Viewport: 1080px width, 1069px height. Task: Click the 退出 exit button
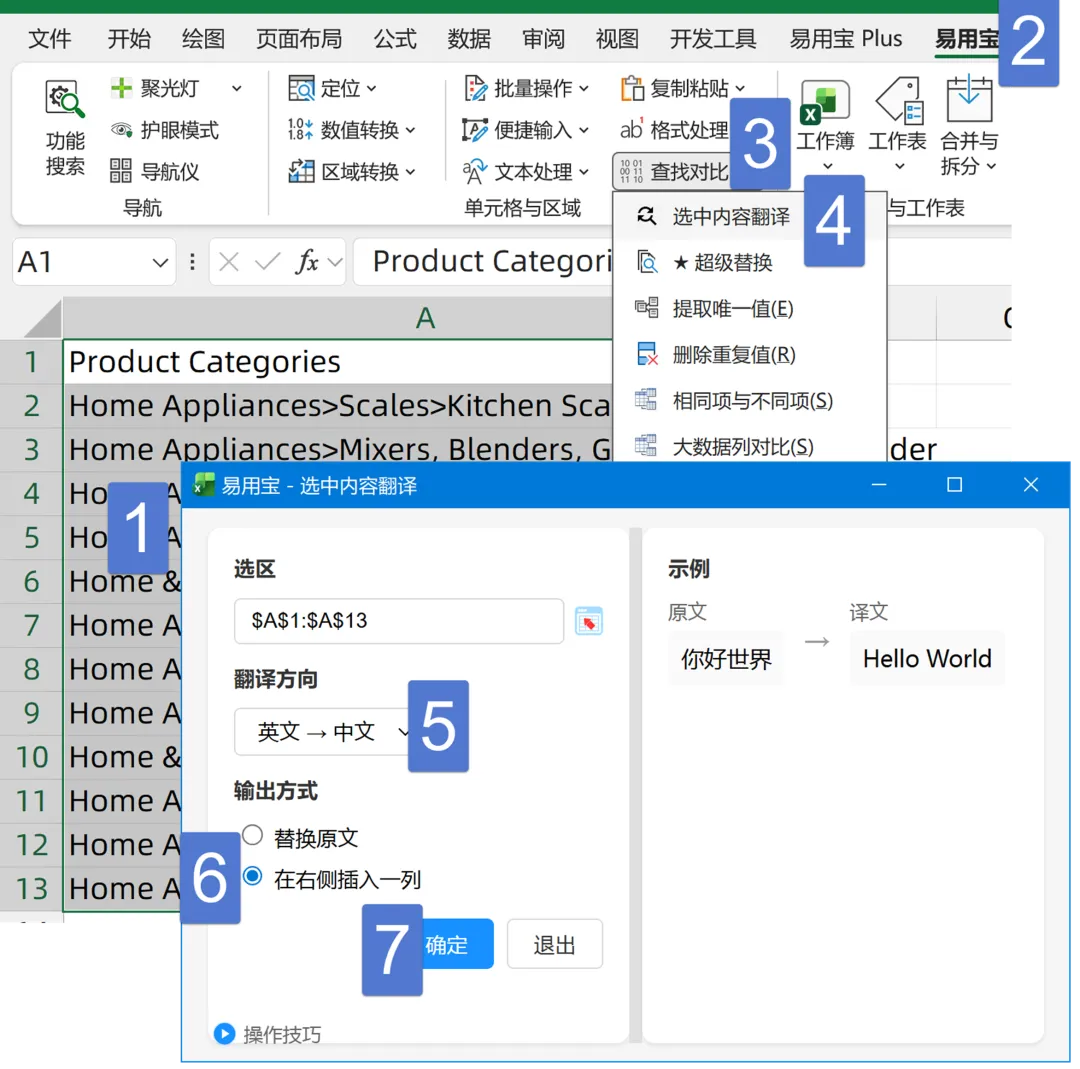point(554,944)
